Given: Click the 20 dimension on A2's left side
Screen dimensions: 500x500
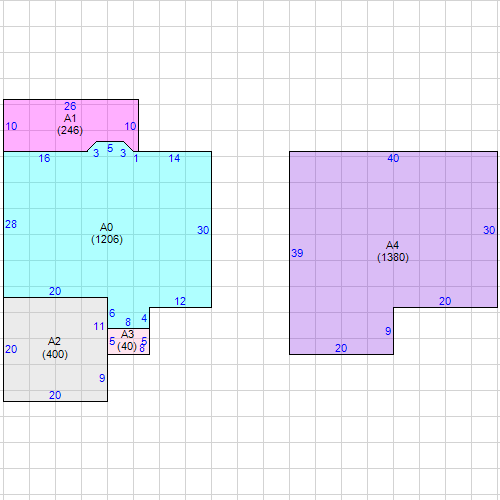Looking at the screenshot, I should [x=11, y=349].
